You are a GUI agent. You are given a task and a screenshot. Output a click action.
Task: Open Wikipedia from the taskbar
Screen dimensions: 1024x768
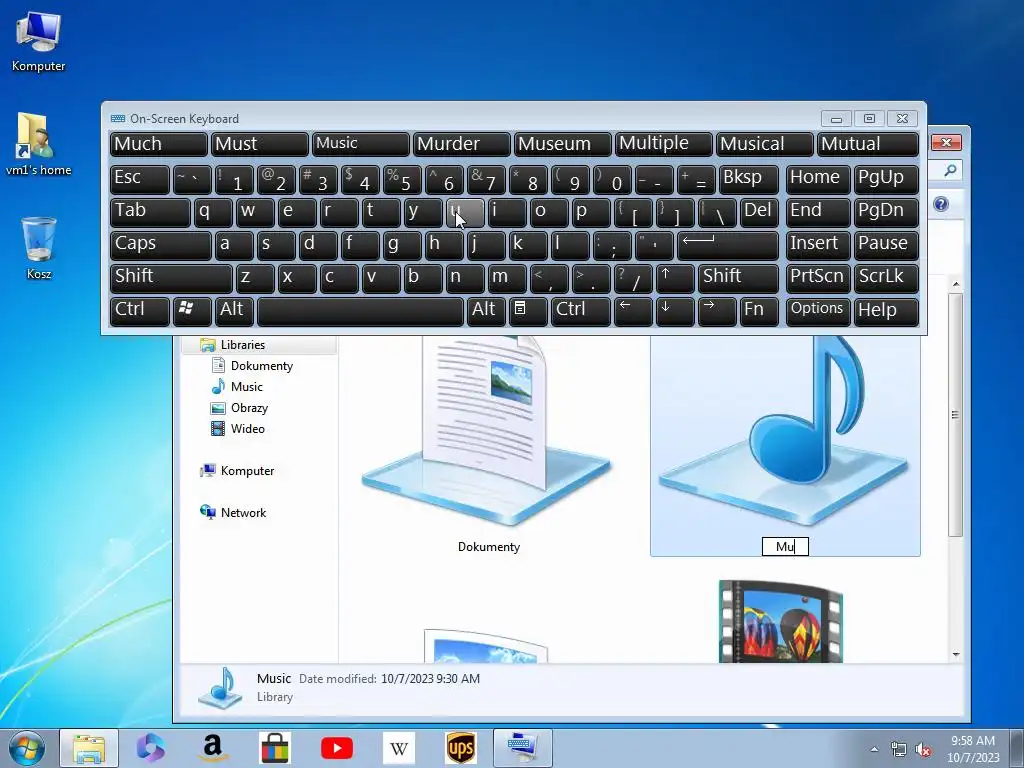[x=399, y=748]
